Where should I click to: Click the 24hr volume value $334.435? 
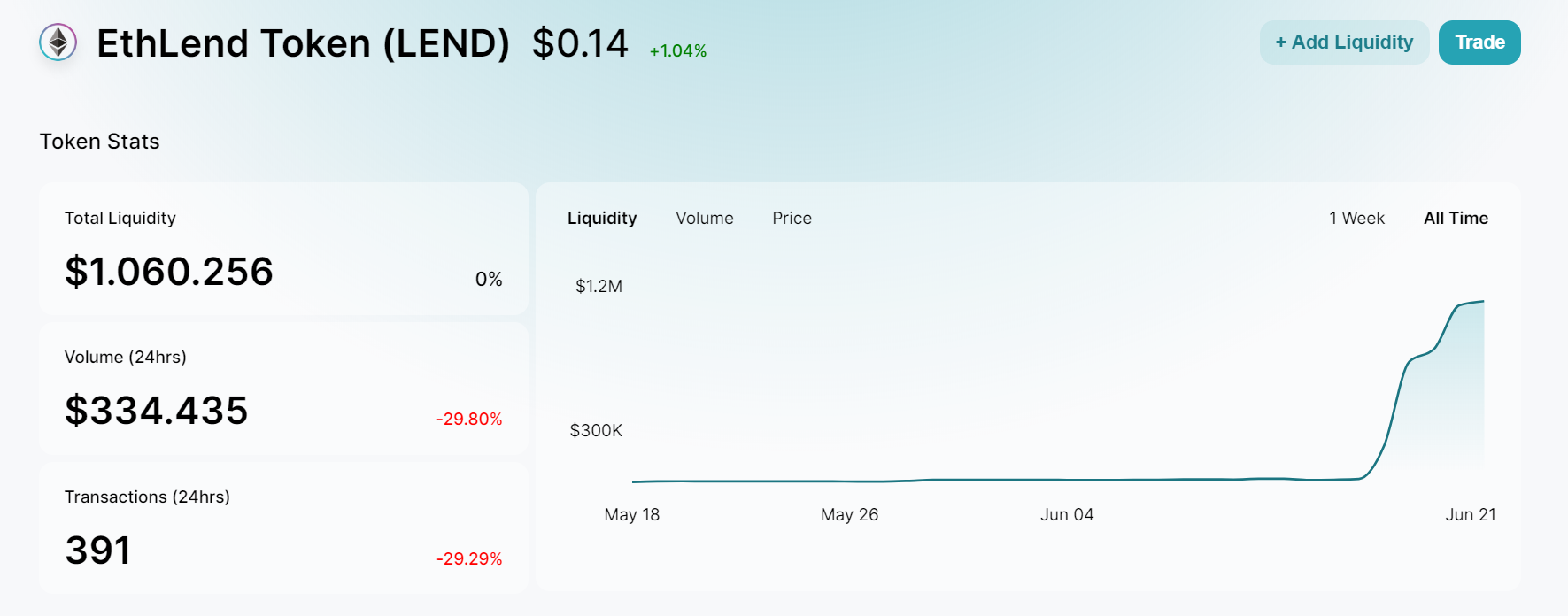click(x=157, y=411)
